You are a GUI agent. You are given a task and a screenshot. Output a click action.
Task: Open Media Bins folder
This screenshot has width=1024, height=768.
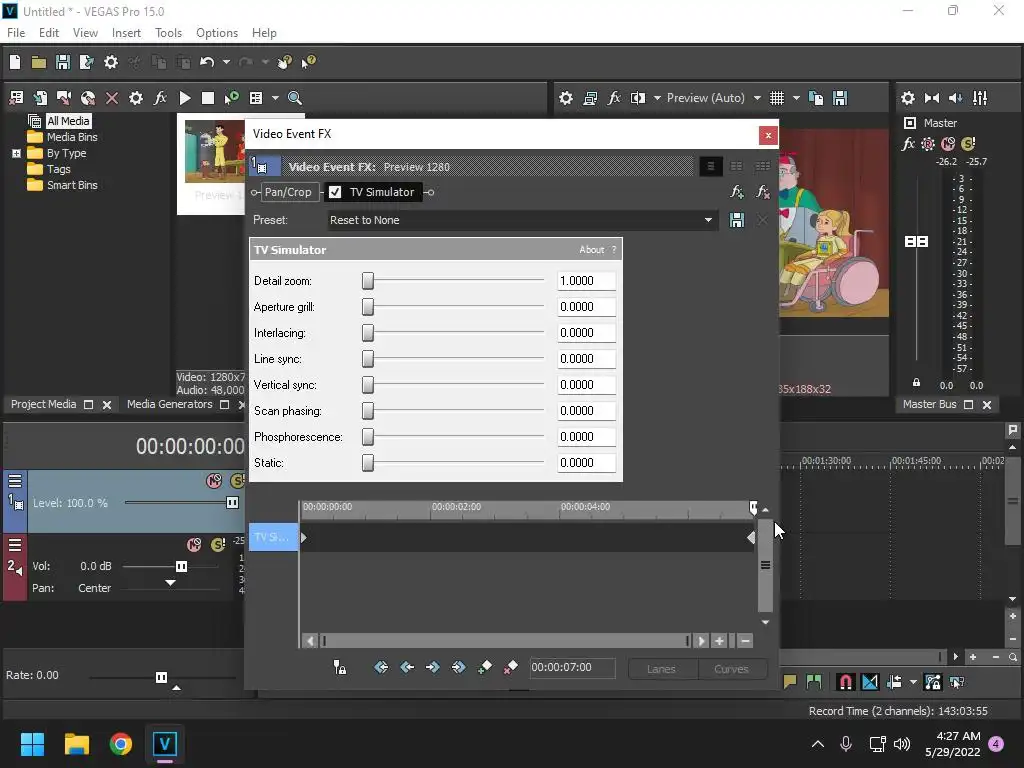pyautogui.click(x=72, y=137)
